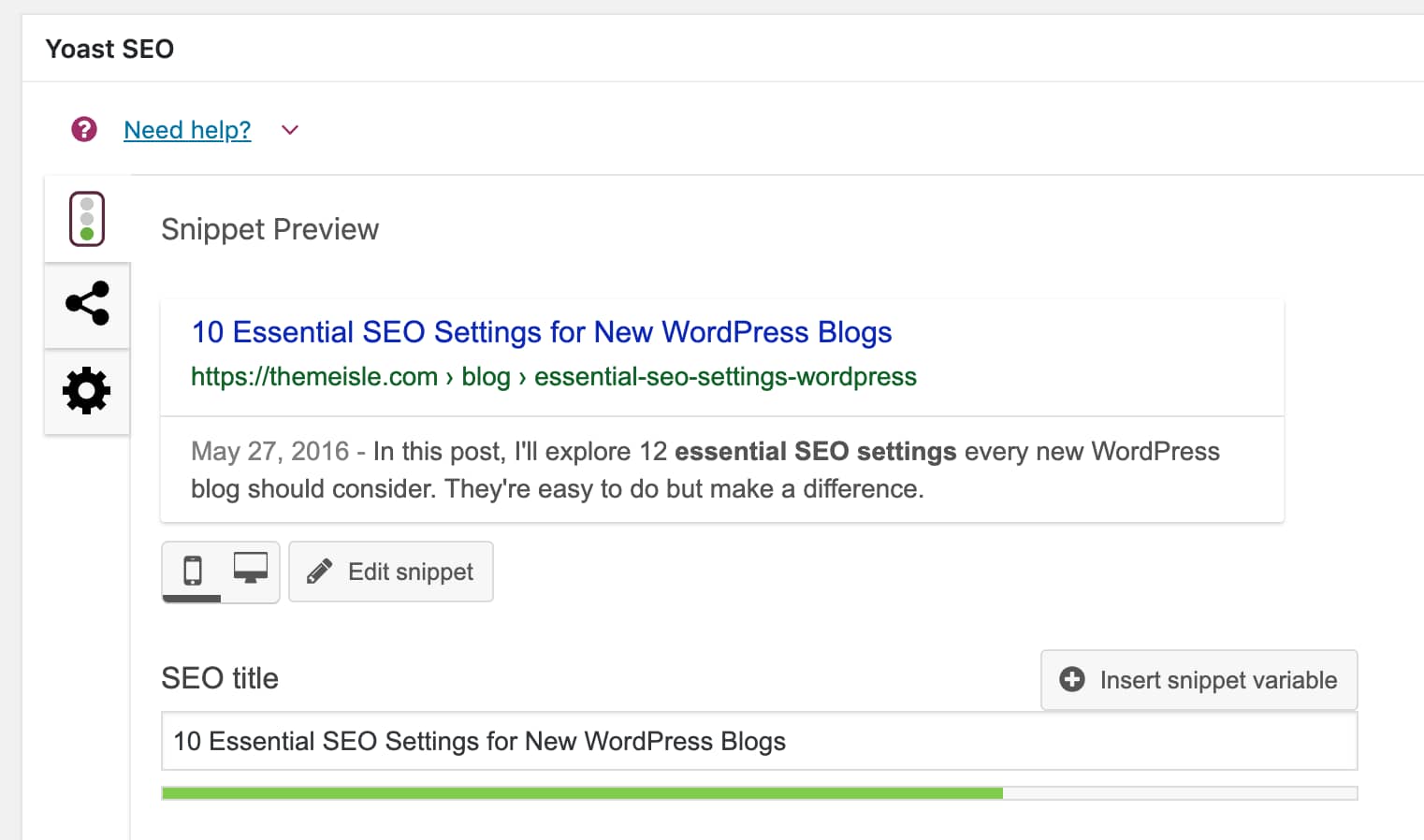Focus the SEO title text field
The width and height of the screenshot is (1424, 840).
coord(758,741)
